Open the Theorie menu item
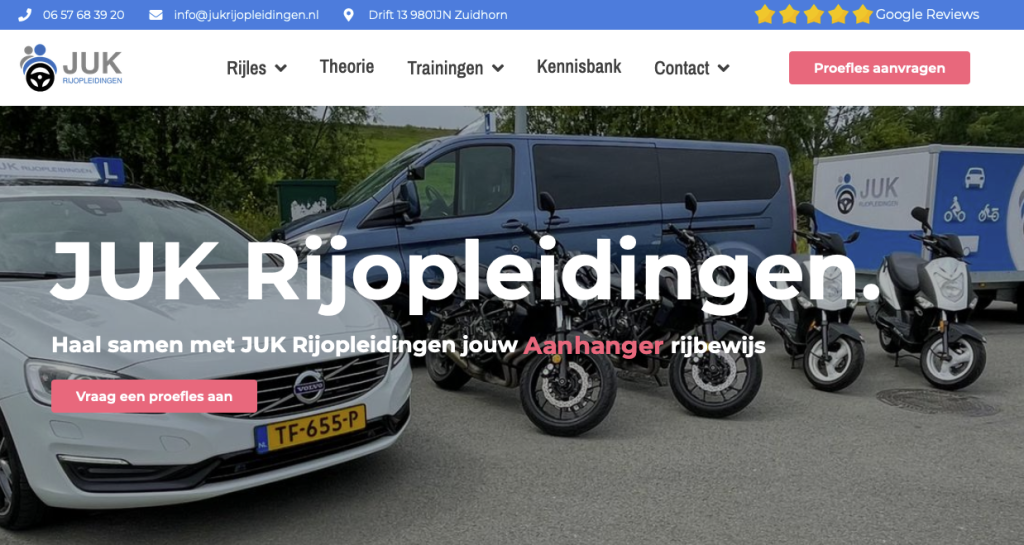 (347, 67)
